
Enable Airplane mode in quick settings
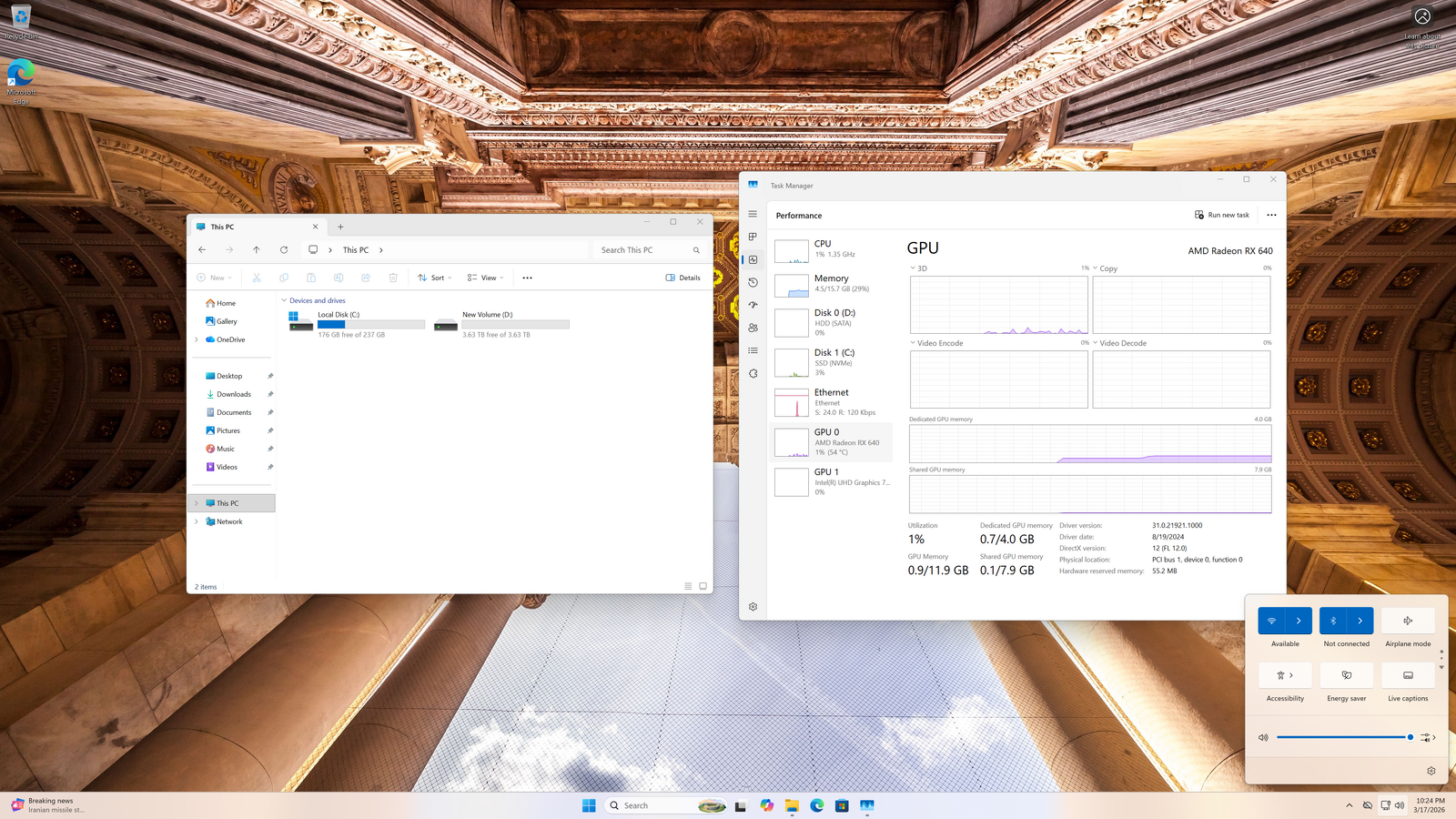point(1408,621)
